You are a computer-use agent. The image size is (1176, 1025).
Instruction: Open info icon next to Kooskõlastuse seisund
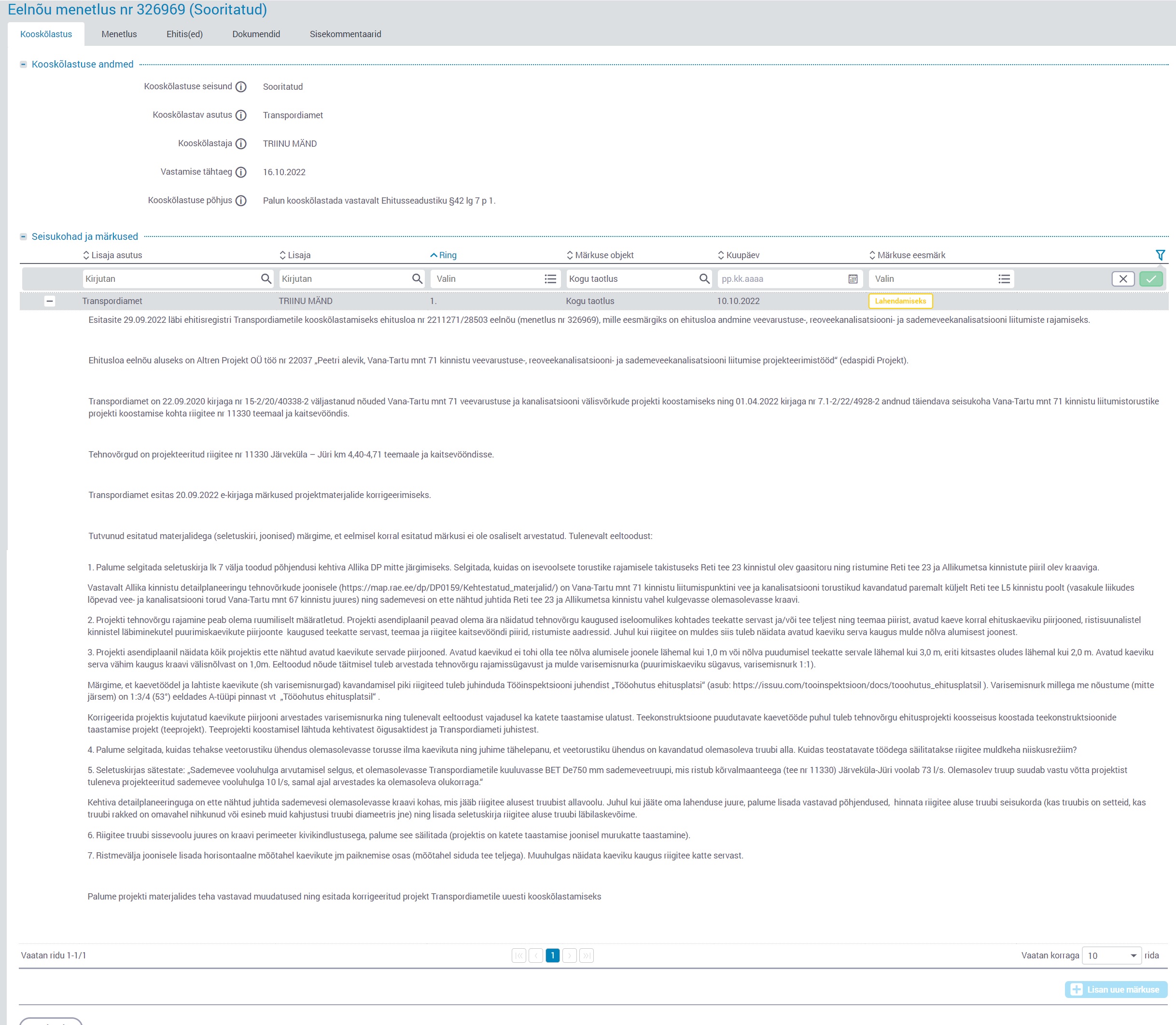tap(241, 87)
